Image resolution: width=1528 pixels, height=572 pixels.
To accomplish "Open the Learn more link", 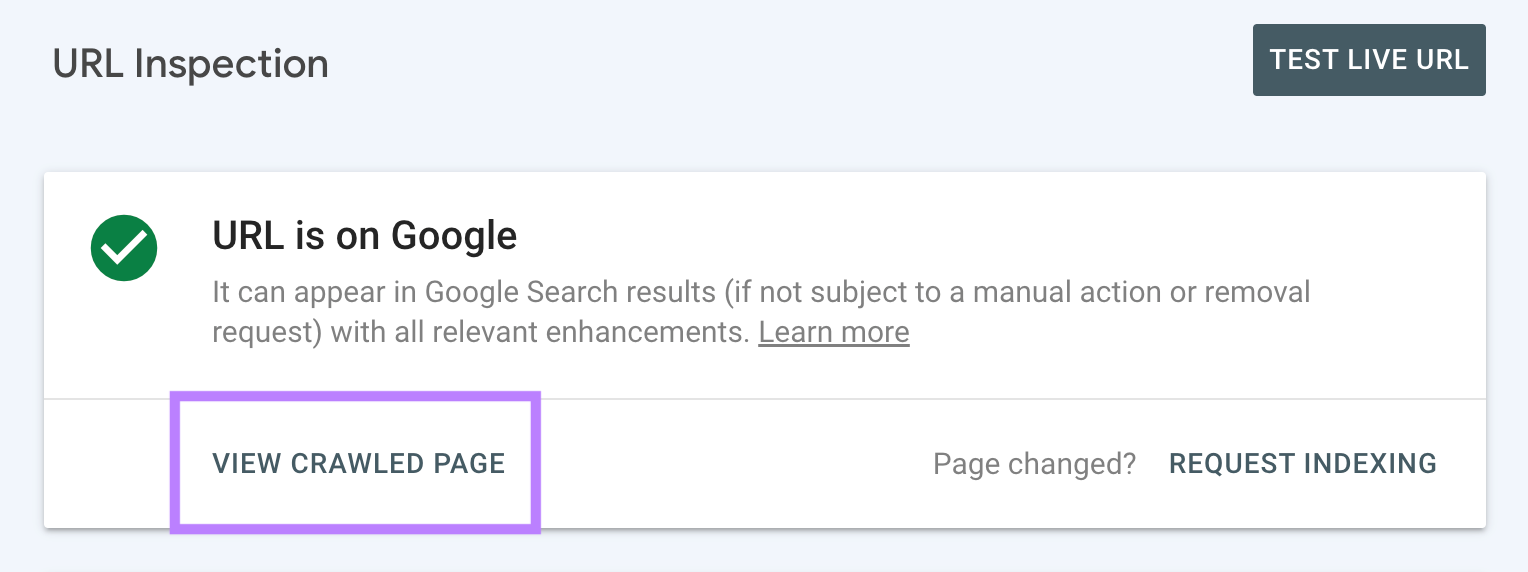I will pos(833,332).
